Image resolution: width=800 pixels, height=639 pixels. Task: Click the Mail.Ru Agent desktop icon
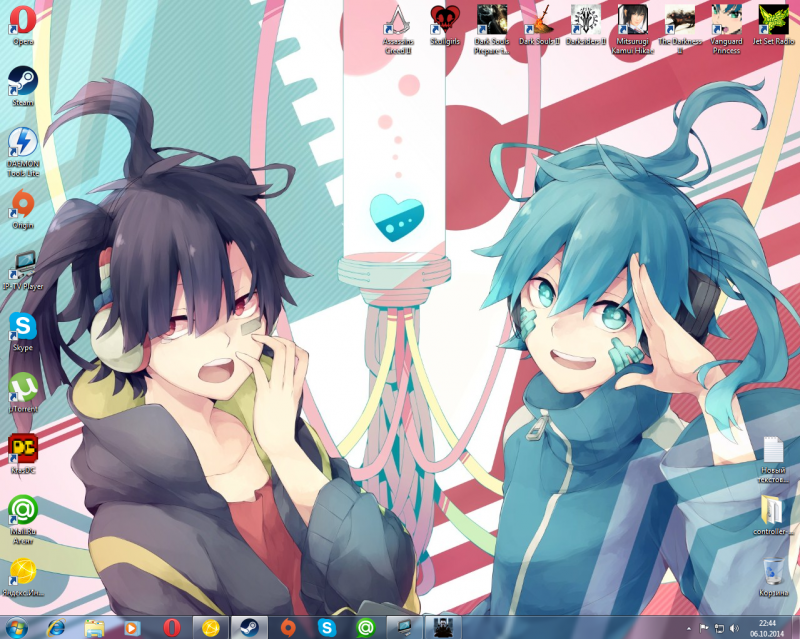[x=22, y=520]
